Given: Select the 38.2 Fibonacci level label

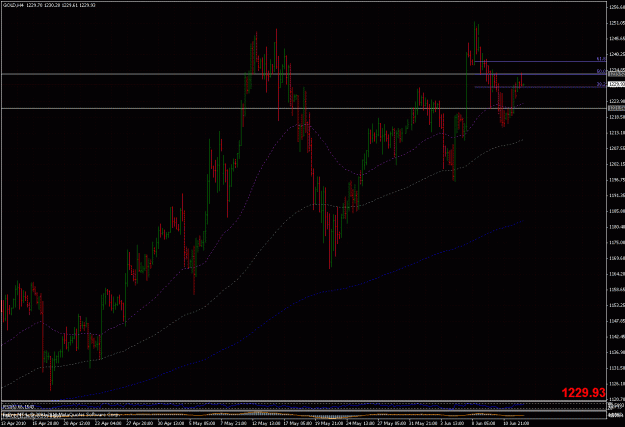Looking at the screenshot, I should (601, 84).
